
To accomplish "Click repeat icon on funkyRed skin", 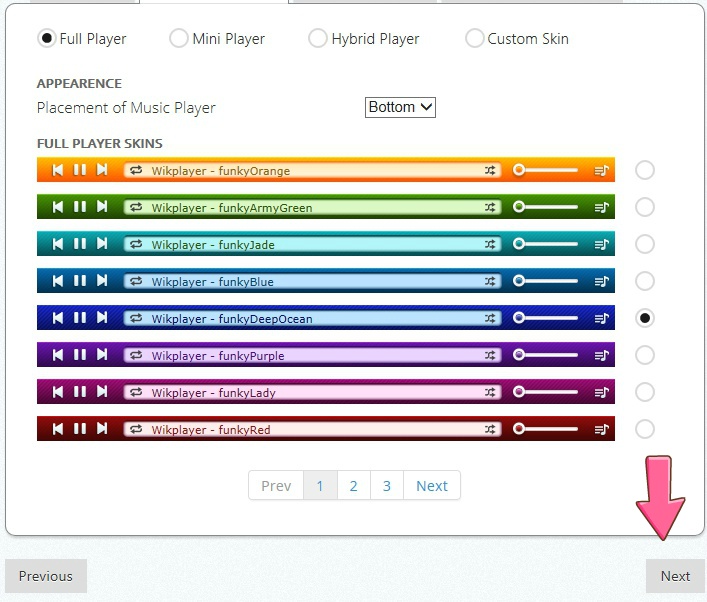I will pyautogui.click(x=136, y=429).
